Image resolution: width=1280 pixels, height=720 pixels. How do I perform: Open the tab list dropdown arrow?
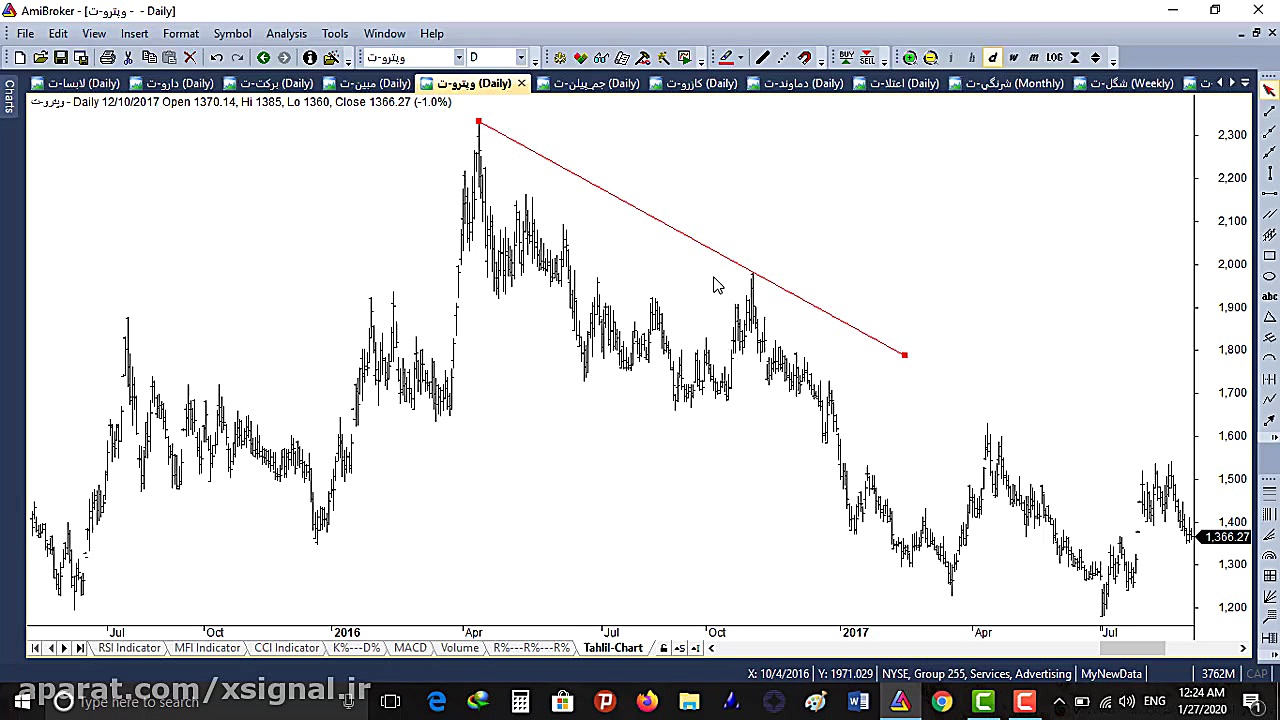1245,83
